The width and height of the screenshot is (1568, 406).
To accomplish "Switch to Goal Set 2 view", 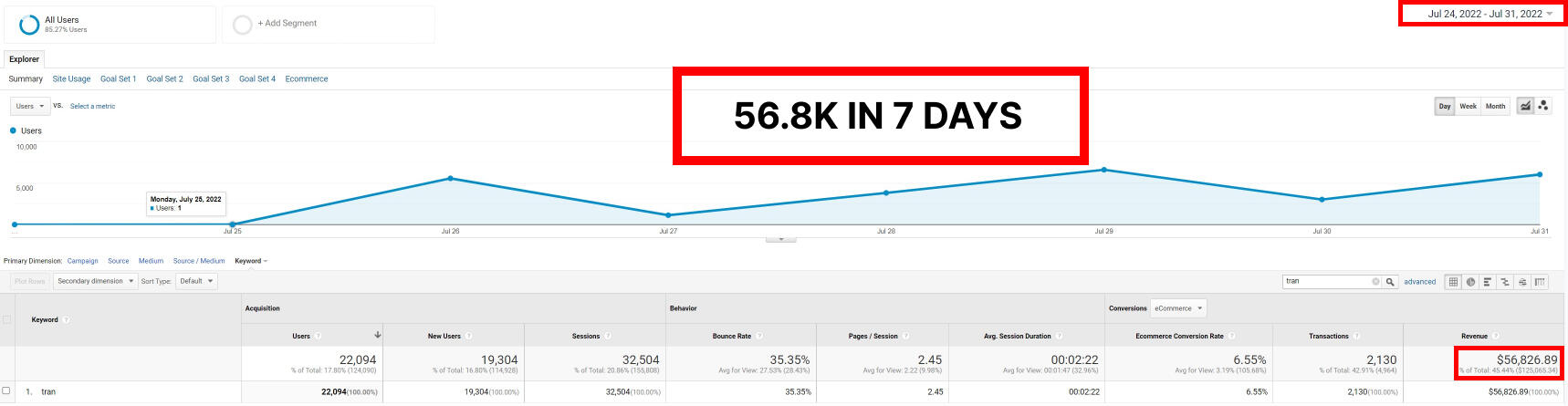I will point(164,79).
